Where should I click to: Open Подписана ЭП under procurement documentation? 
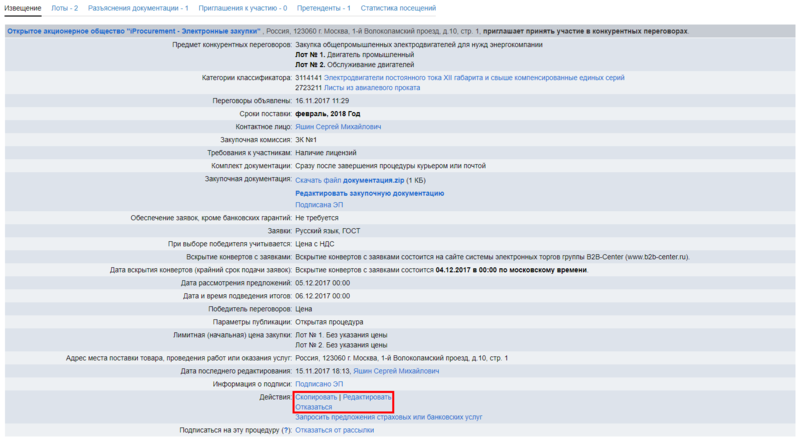pyautogui.click(x=319, y=205)
